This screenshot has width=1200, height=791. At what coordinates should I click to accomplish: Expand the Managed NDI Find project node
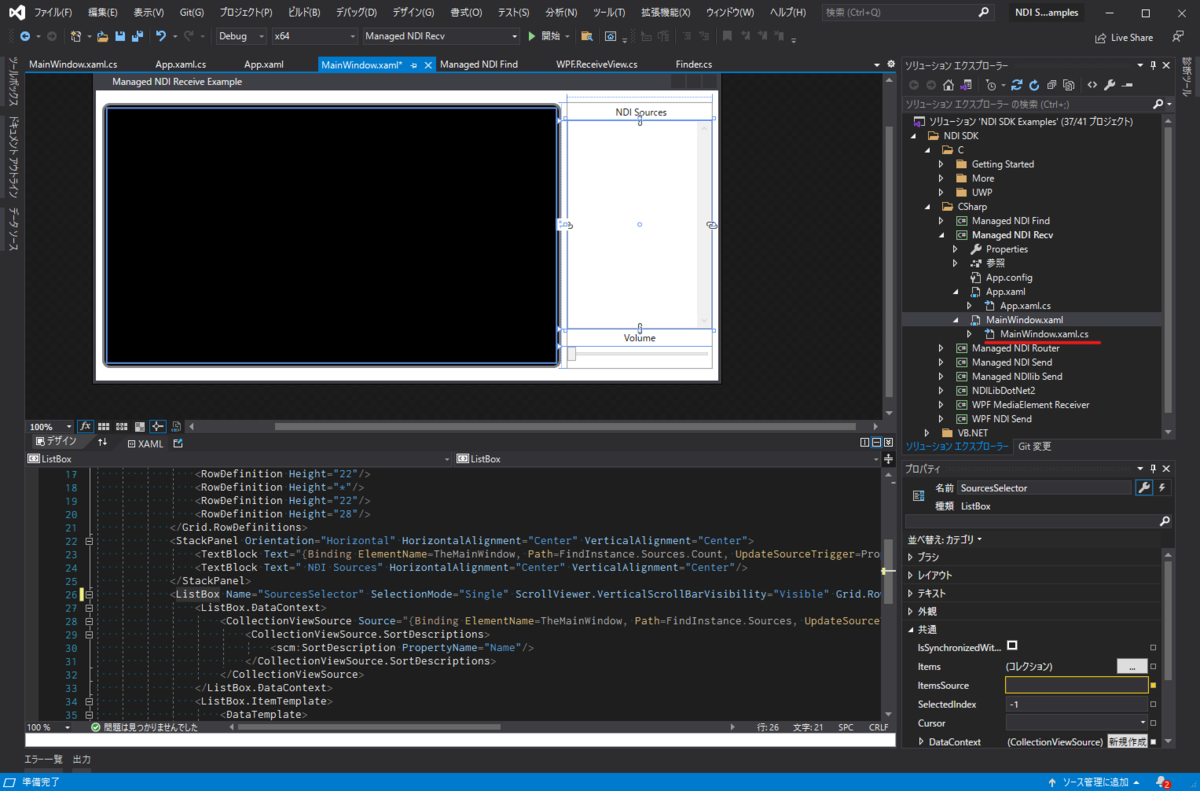click(x=941, y=221)
